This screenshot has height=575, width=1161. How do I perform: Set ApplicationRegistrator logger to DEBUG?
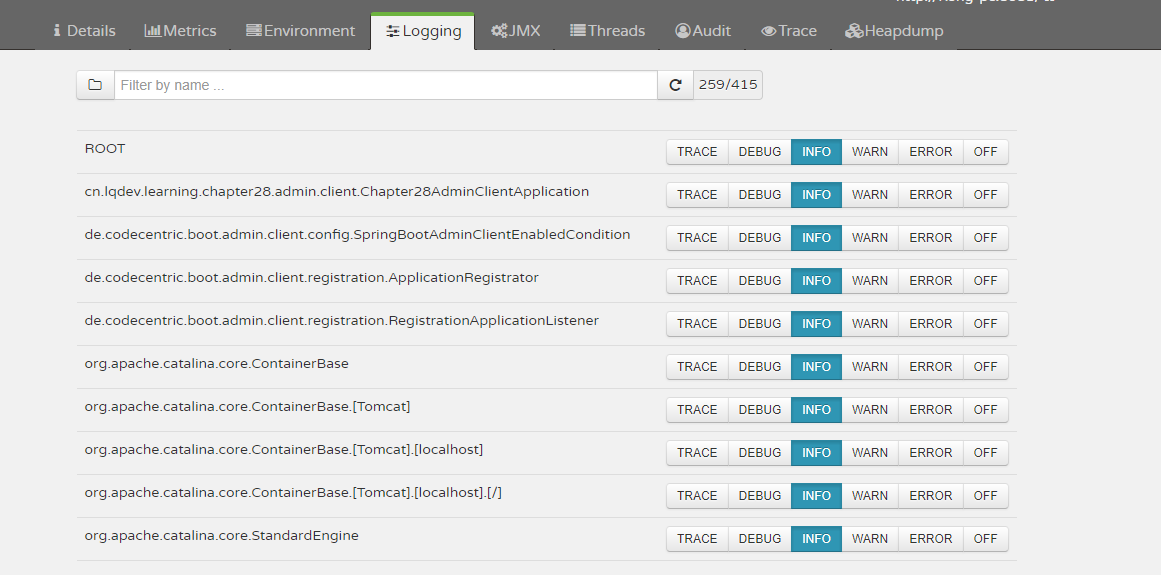click(760, 280)
